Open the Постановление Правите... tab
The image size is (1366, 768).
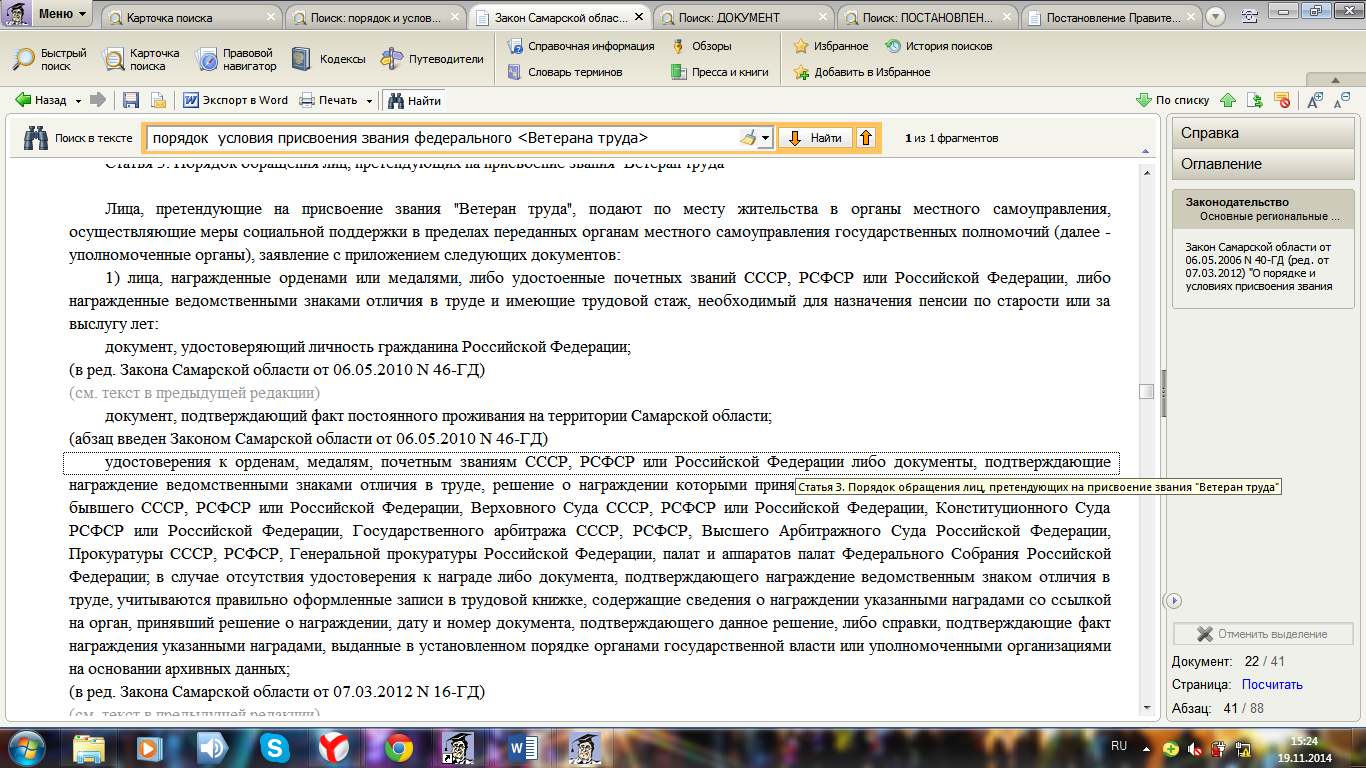point(1110,18)
